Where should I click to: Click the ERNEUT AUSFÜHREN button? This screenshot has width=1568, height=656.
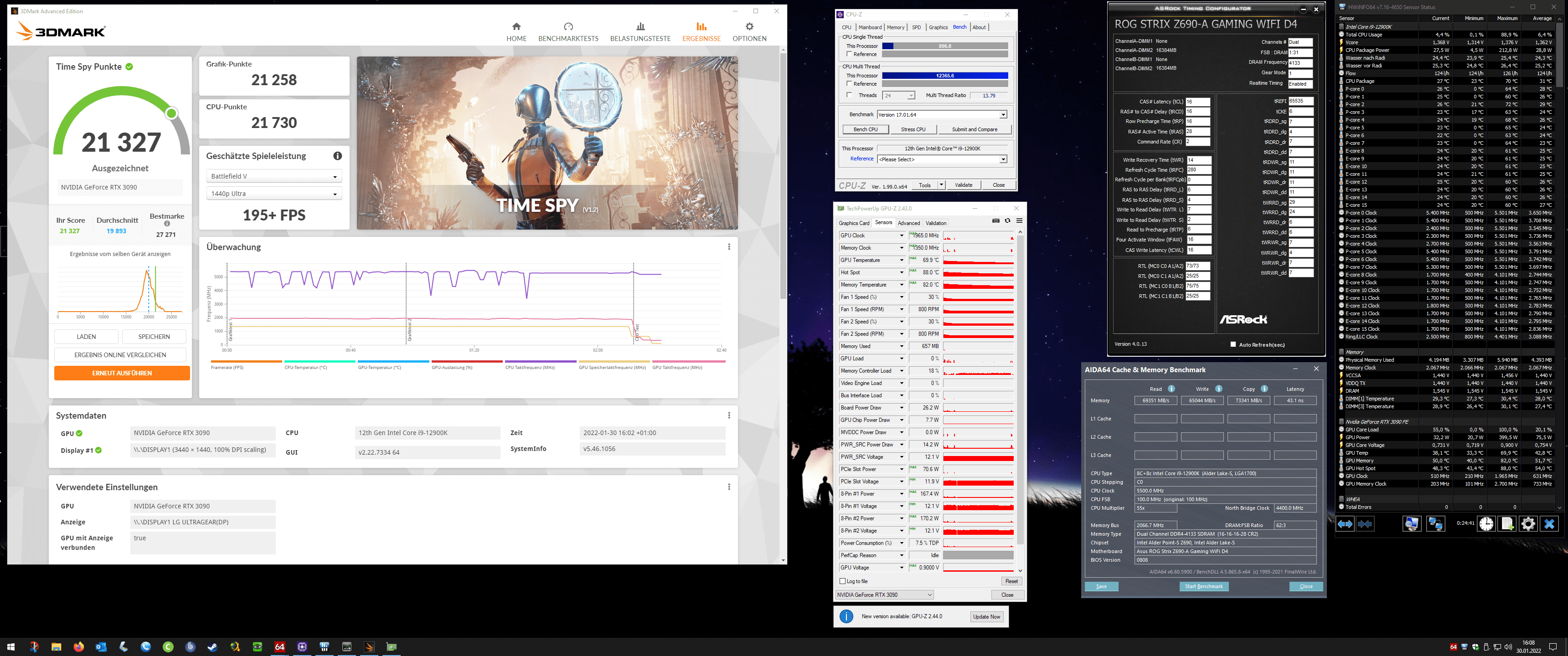[x=122, y=373]
